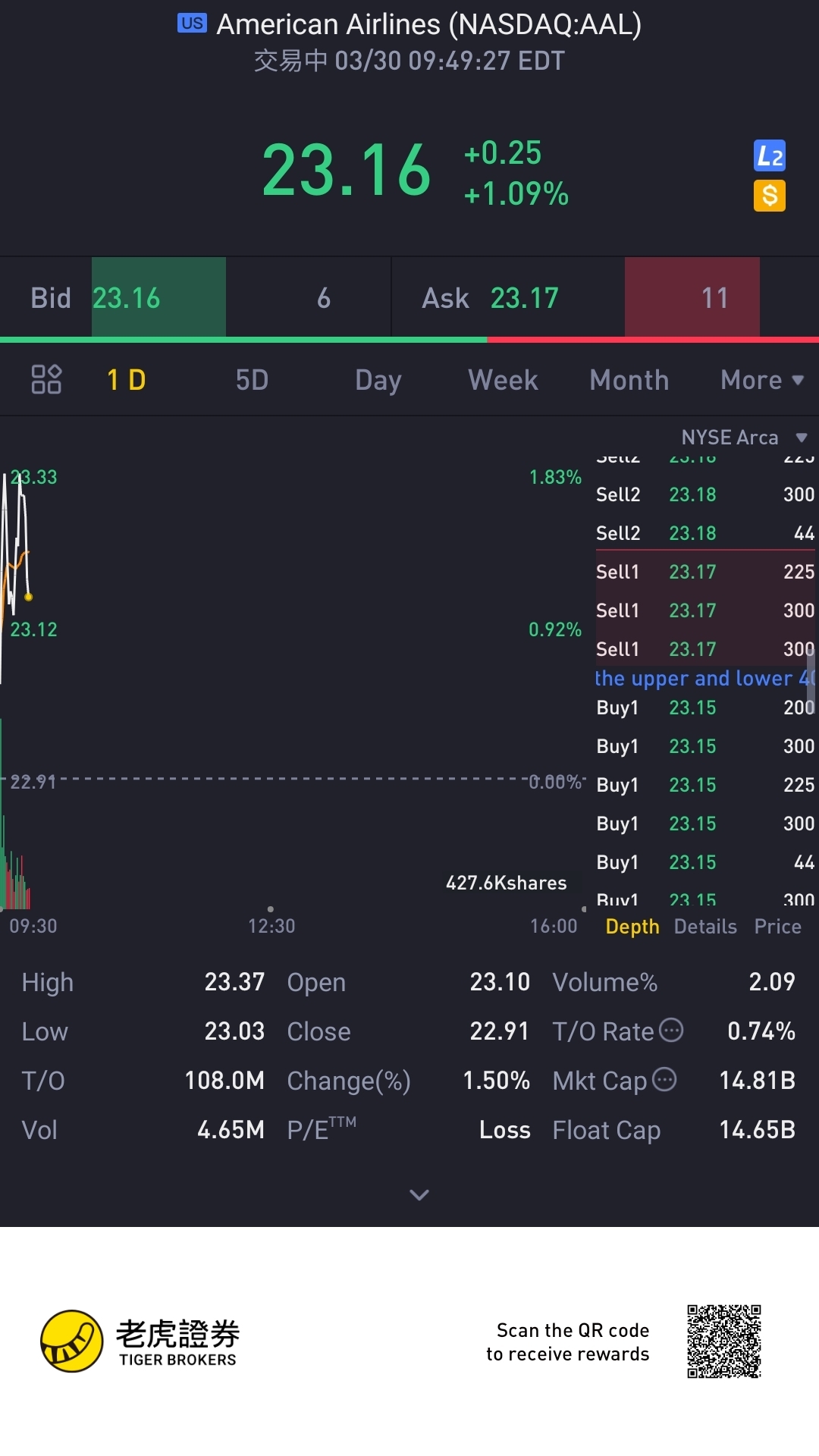Tap the US market flag badge
819x1456 pixels.
[x=192, y=24]
